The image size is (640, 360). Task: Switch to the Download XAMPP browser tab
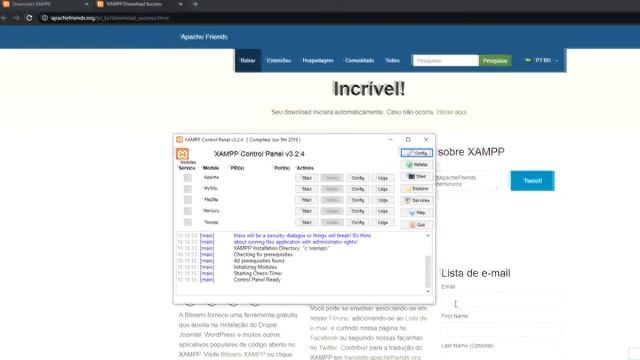[x=46, y=4]
